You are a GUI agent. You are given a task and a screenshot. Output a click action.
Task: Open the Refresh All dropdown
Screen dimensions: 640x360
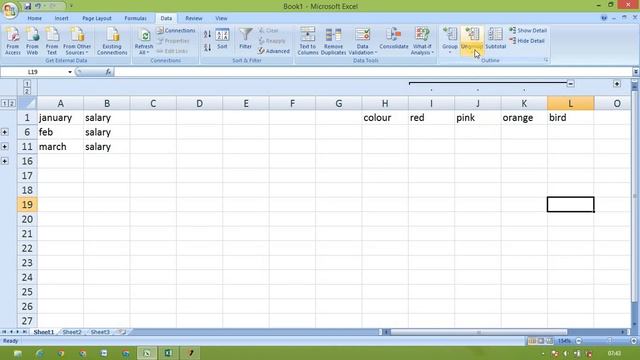click(144, 41)
